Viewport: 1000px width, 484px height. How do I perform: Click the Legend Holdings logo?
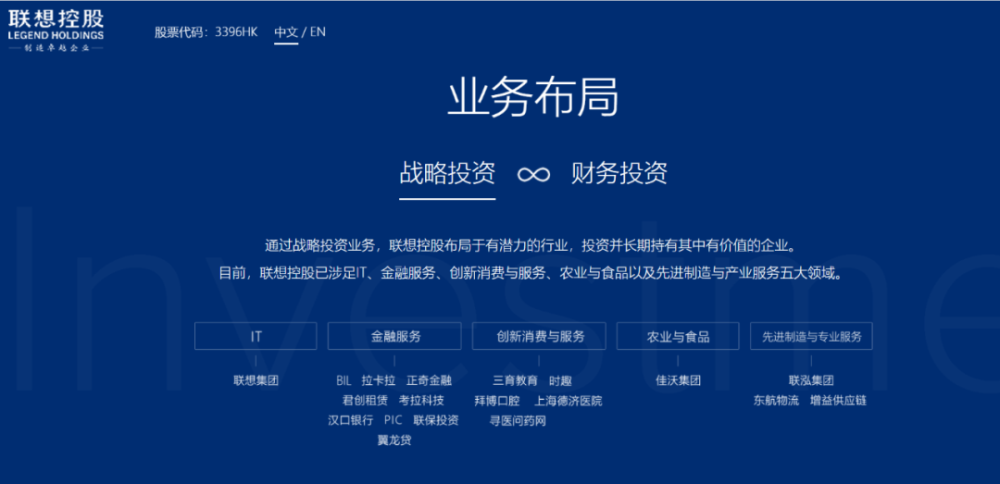tap(56, 31)
